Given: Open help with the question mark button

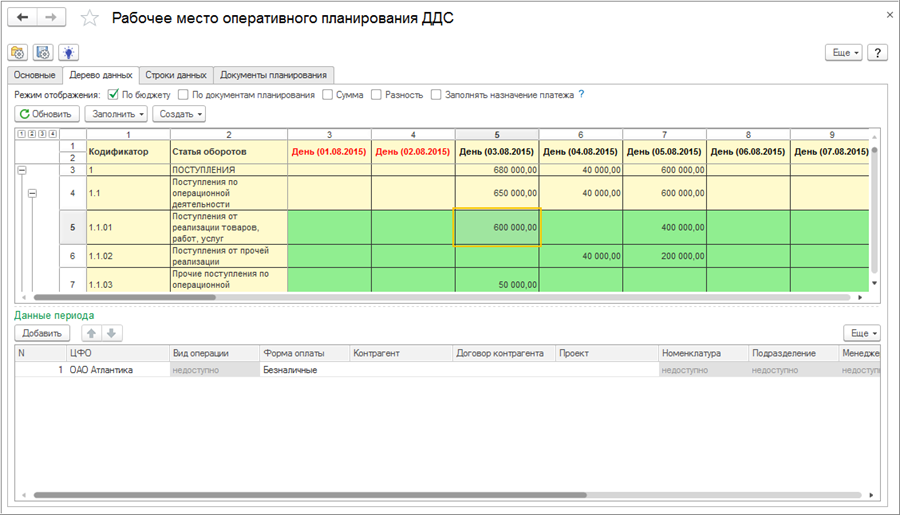Looking at the screenshot, I should click(x=877, y=52).
